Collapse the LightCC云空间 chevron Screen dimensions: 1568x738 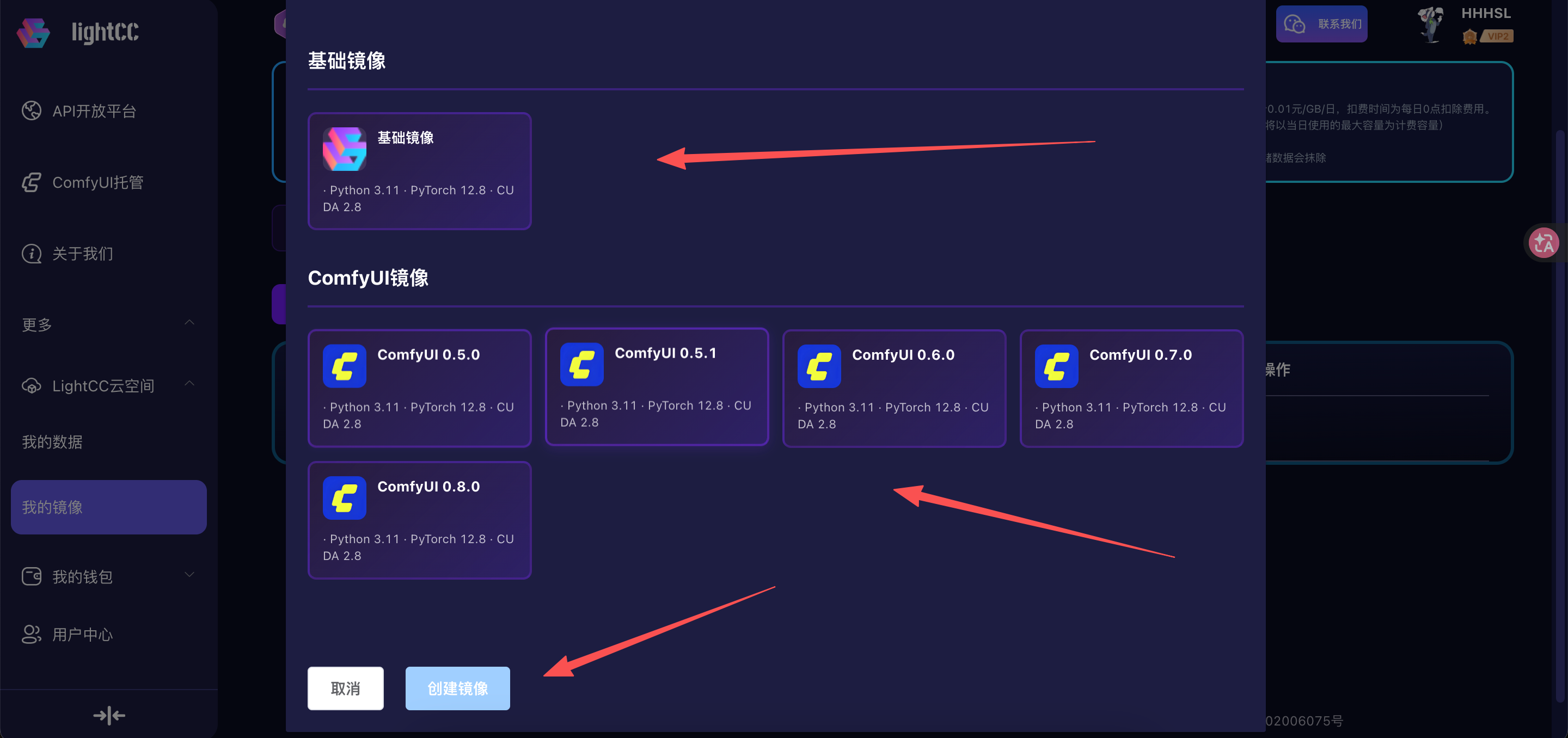click(189, 384)
